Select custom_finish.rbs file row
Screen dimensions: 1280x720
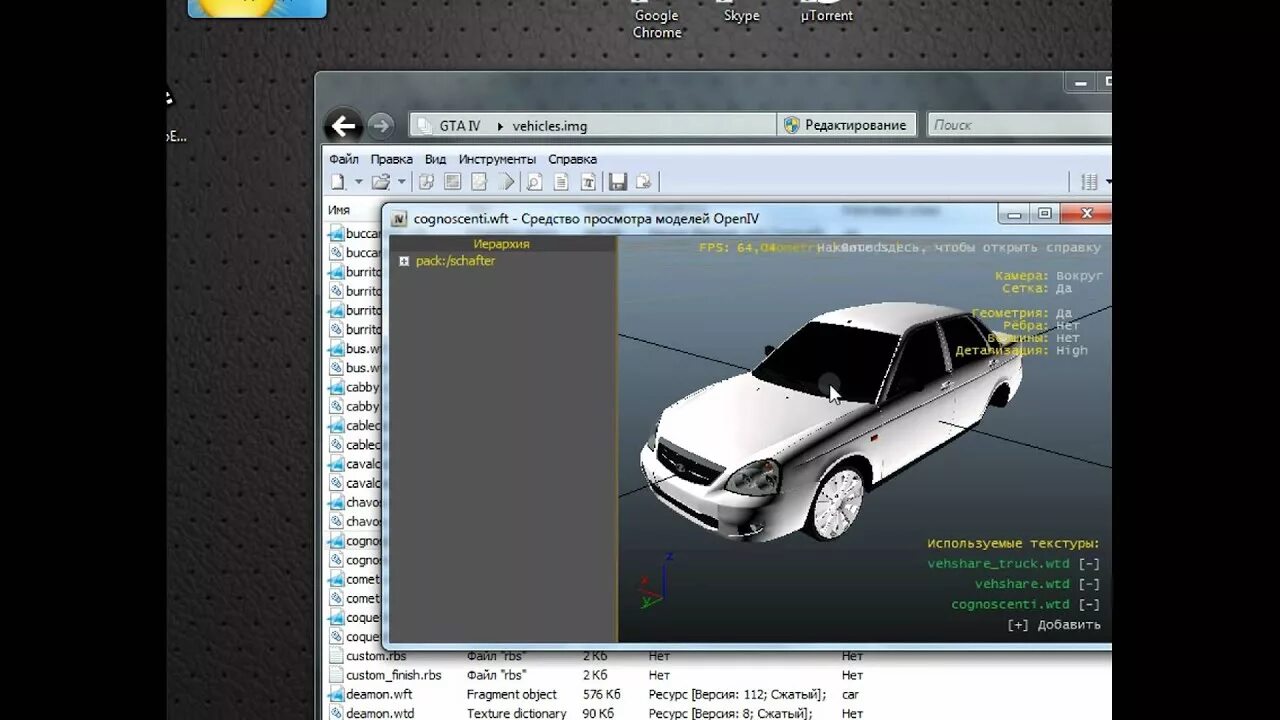[x=718, y=675]
